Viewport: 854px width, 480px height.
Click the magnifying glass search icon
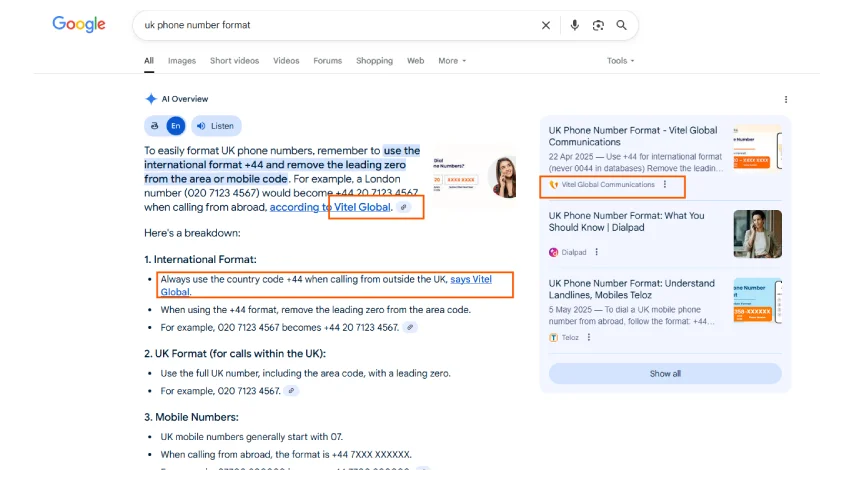[x=621, y=25]
